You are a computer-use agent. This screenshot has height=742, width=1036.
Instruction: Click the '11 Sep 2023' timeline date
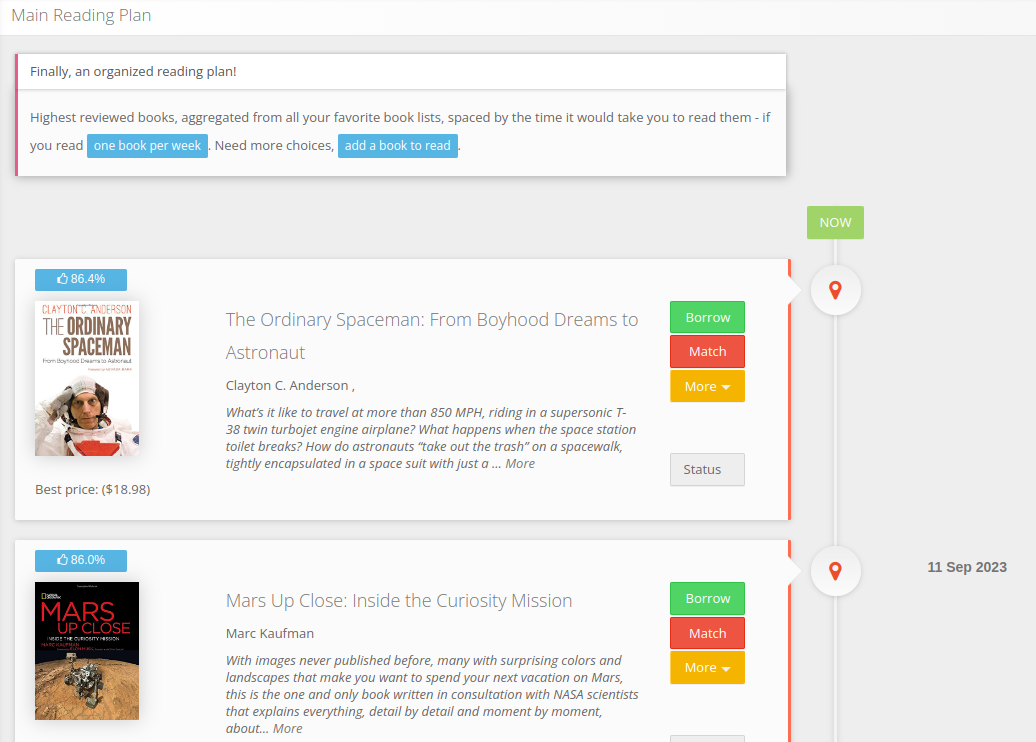pyautogui.click(x=967, y=567)
